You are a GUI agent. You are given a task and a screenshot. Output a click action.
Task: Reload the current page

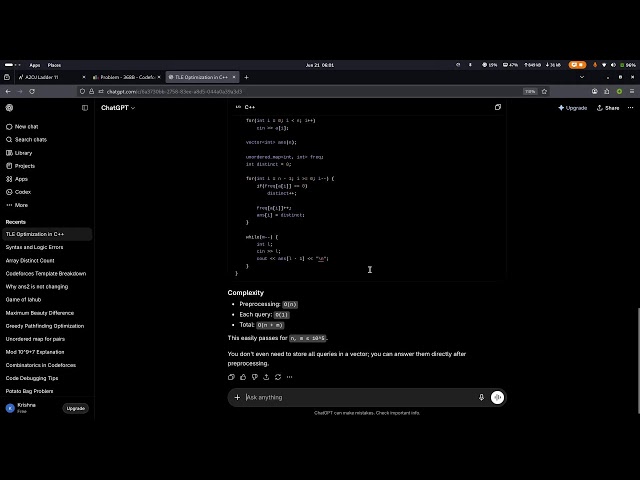coord(32,91)
